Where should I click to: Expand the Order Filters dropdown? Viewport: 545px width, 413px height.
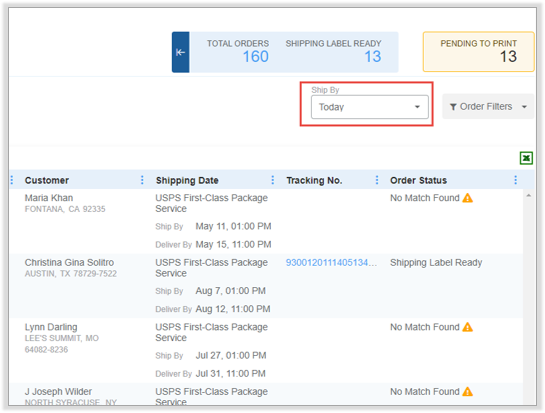tap(524, 107)
